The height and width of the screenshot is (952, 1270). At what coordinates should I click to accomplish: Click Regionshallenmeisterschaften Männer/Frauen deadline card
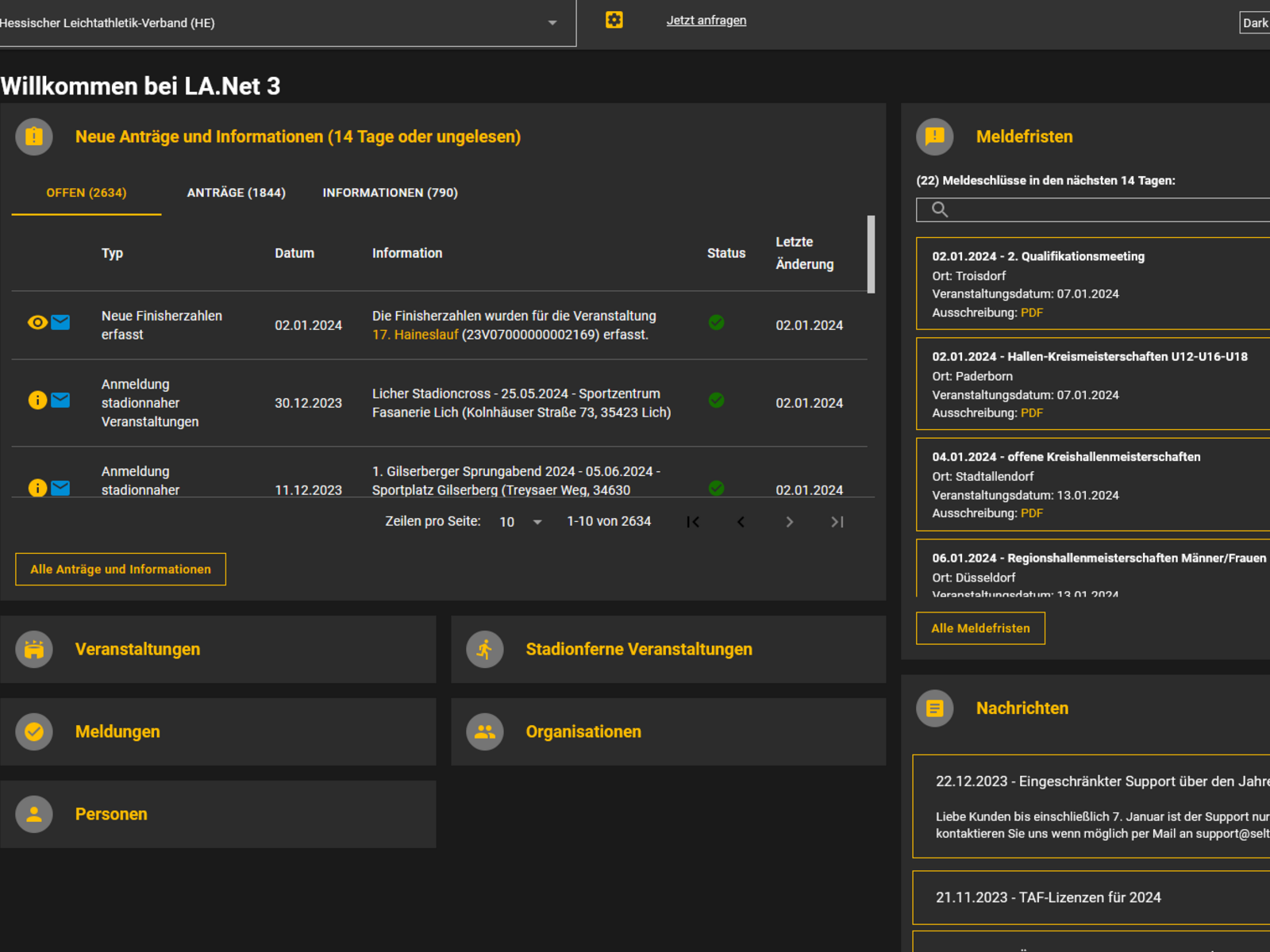1093,568
